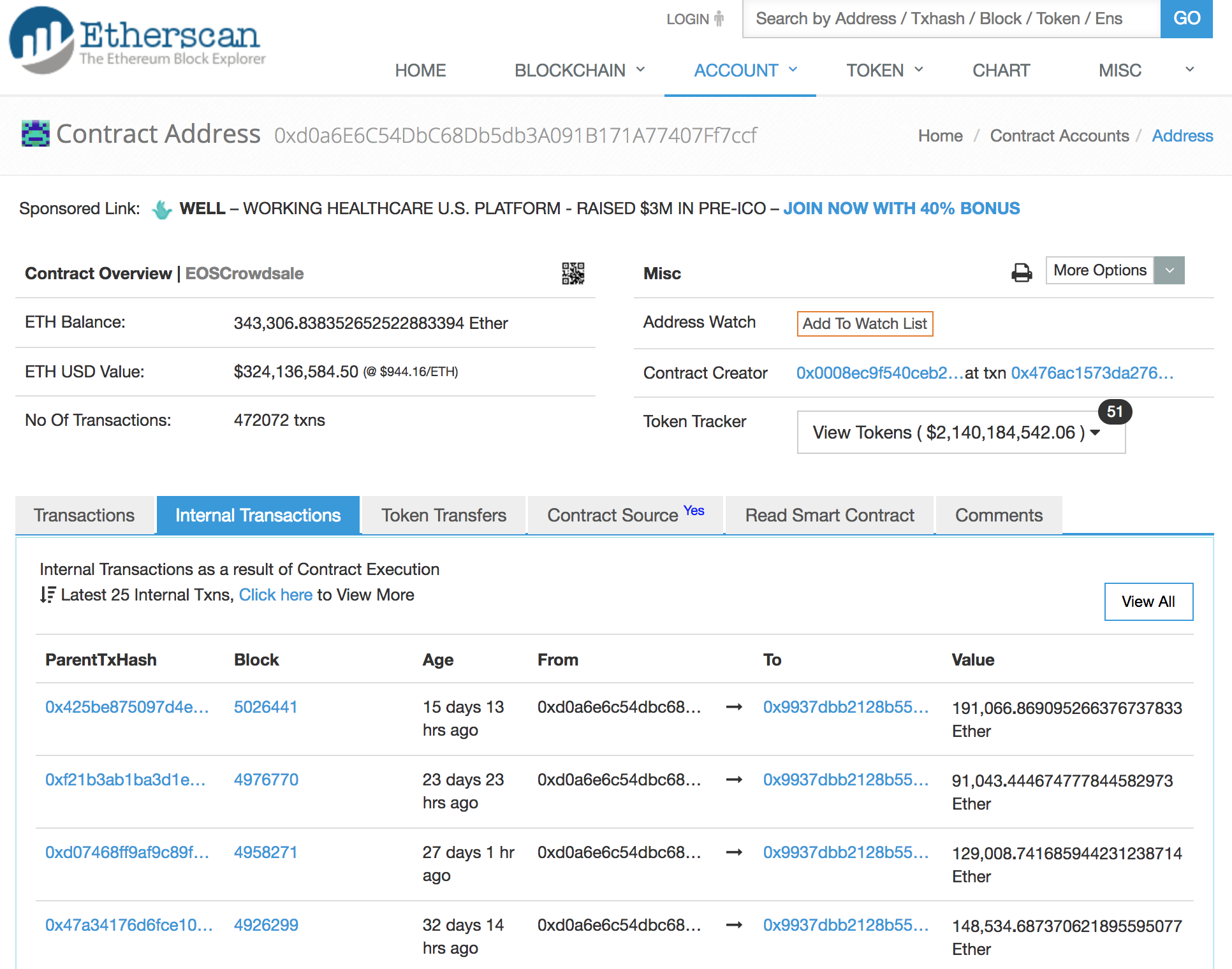Click the 'Click here' view more link
Image resolution: width=1232 pixels, height=969 pixels.
[275, 595]
